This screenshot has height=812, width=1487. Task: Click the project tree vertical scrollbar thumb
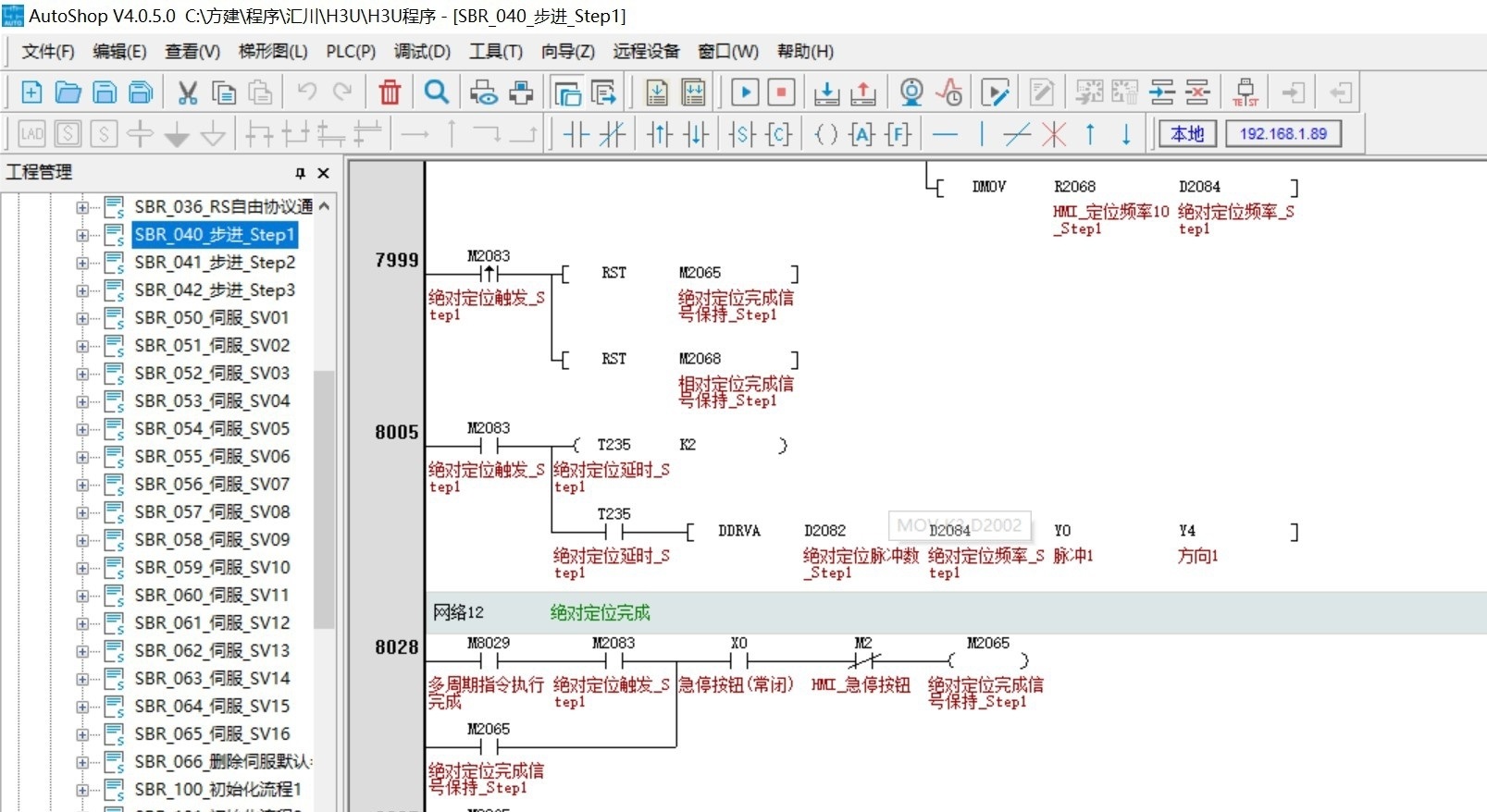[324, 499]
